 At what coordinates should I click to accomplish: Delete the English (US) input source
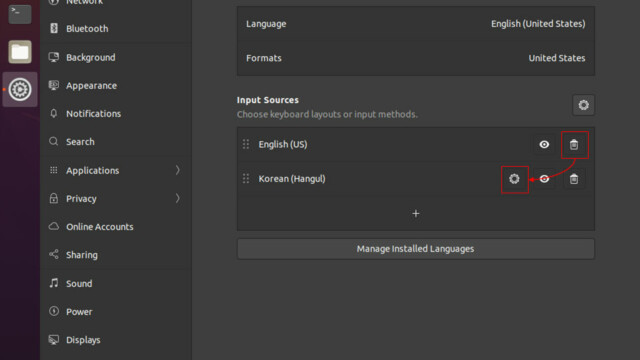tap(574, 144)
